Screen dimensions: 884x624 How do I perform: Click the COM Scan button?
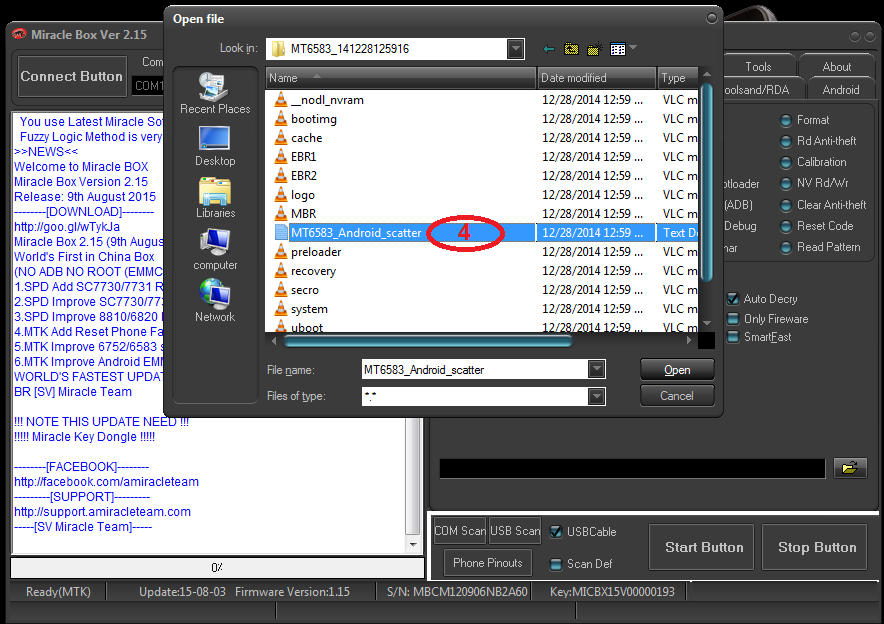click(460, 531)
